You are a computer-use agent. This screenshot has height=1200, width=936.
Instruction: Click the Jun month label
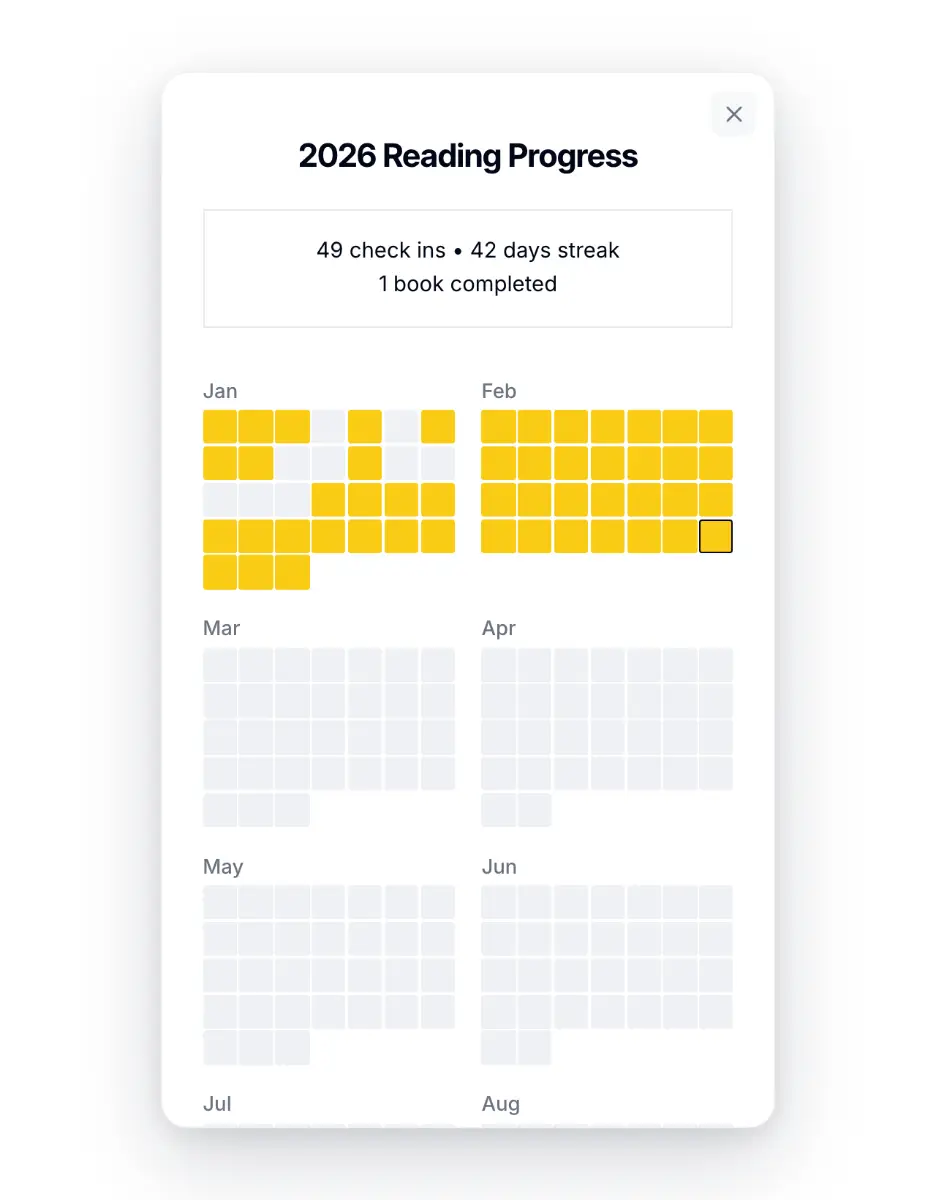[499, 866]
